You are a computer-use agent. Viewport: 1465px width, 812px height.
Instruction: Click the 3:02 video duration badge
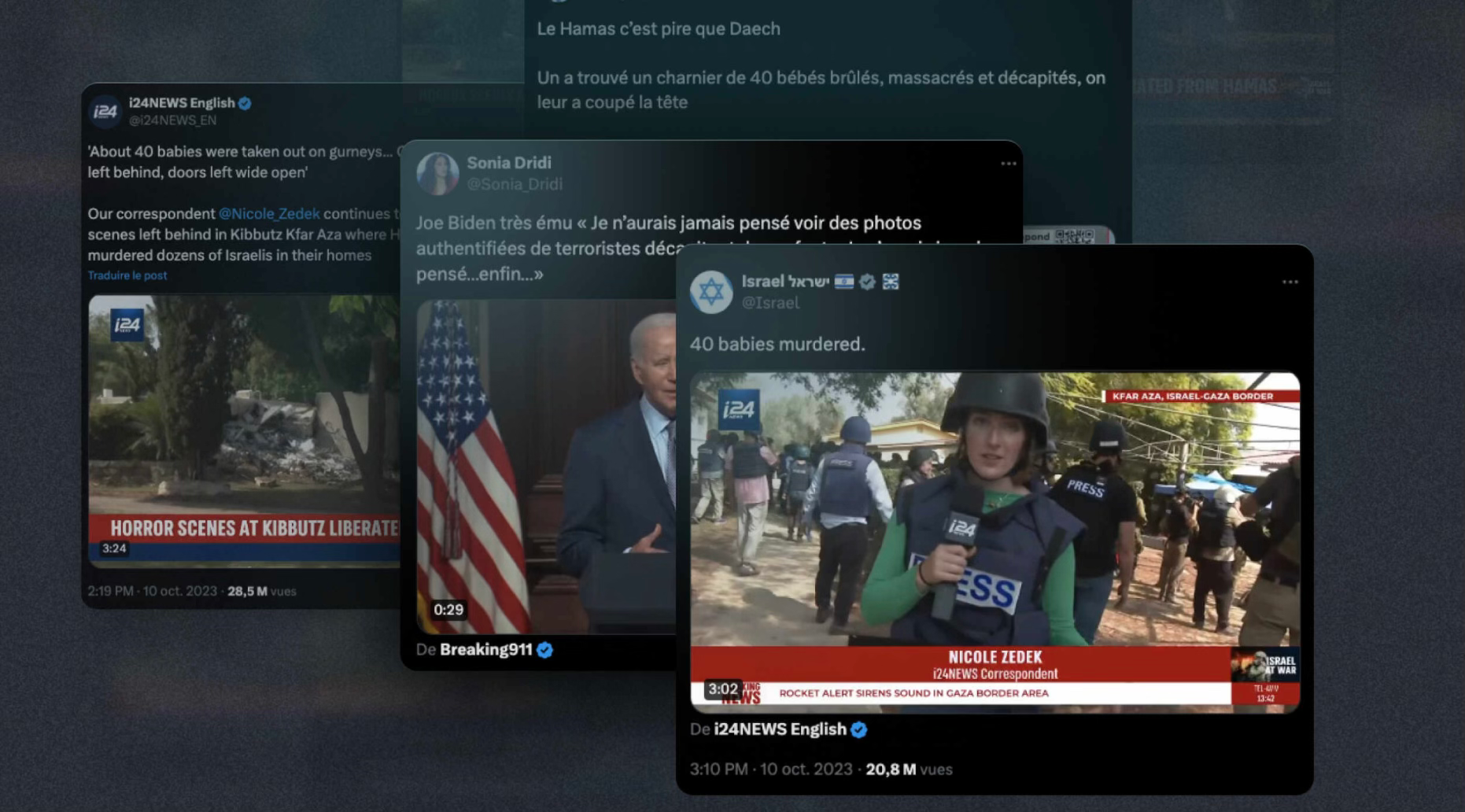pos(722,689)
